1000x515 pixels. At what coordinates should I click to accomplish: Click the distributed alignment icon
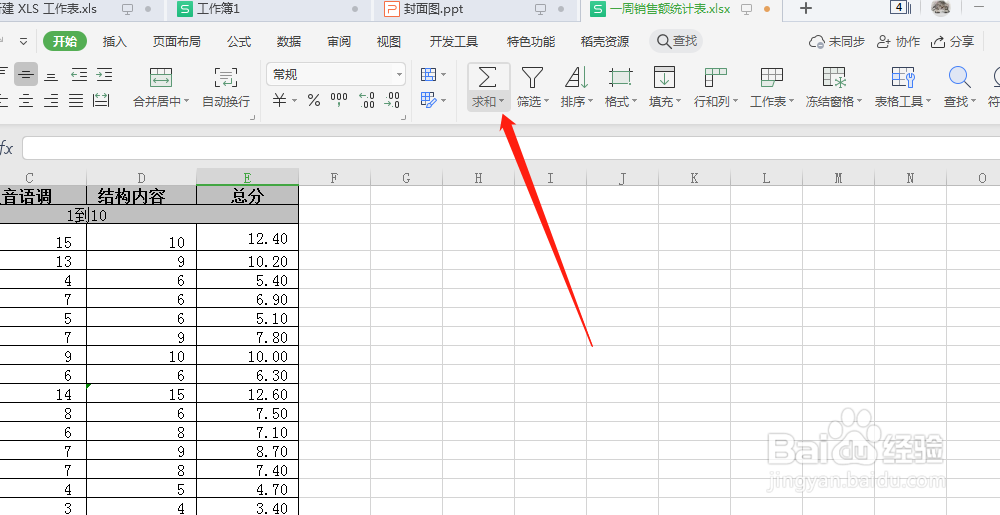pos(101,100)
